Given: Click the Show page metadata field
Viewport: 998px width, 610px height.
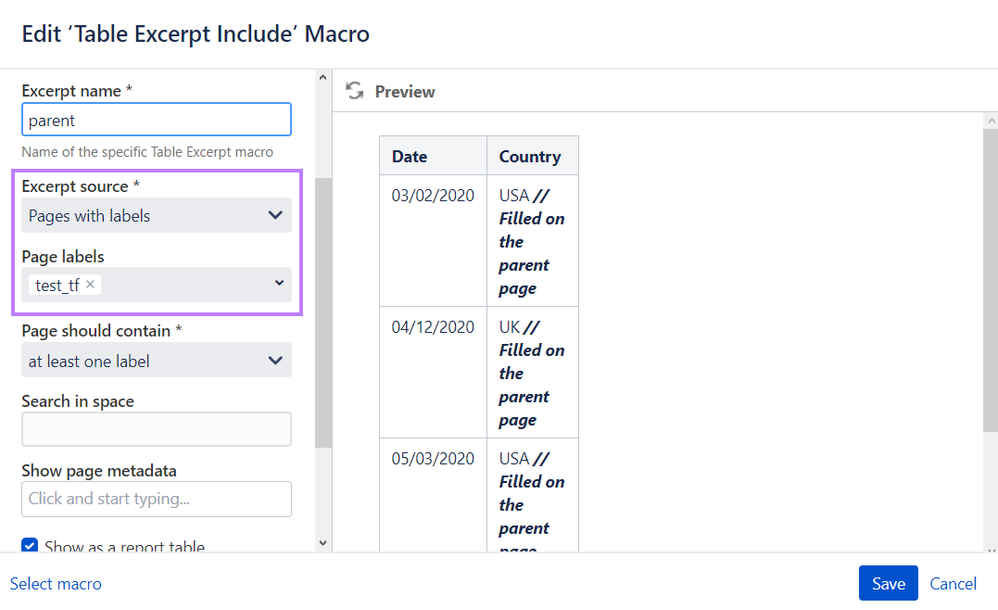Looking at the screenshot, I should click(x=156, y=499).
